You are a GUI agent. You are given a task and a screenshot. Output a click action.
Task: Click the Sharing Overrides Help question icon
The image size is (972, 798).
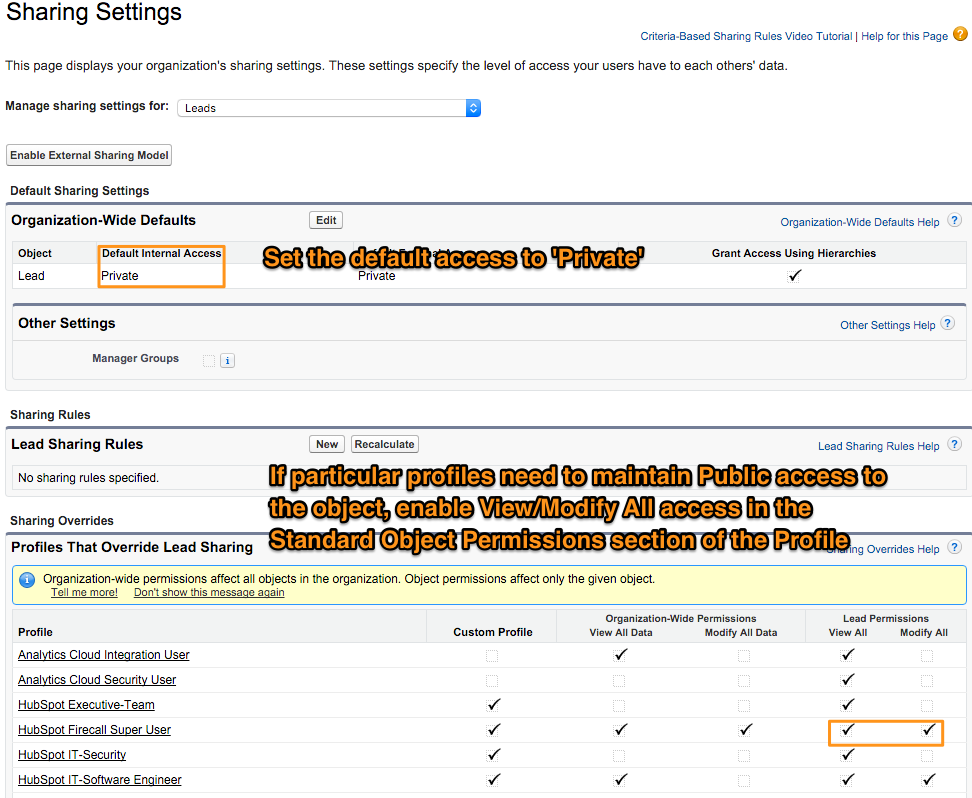tap(955, 548)
